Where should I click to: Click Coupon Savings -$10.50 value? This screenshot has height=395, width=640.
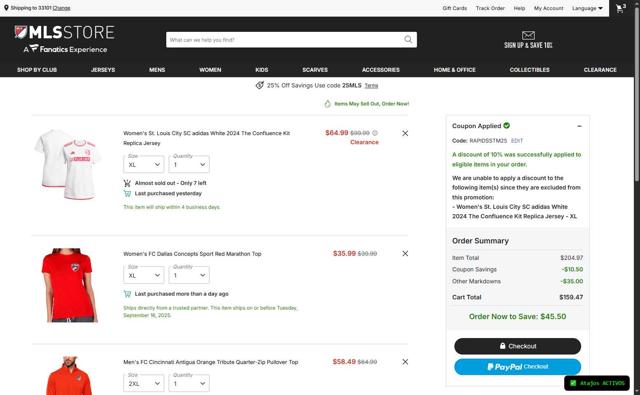[572, 269]
